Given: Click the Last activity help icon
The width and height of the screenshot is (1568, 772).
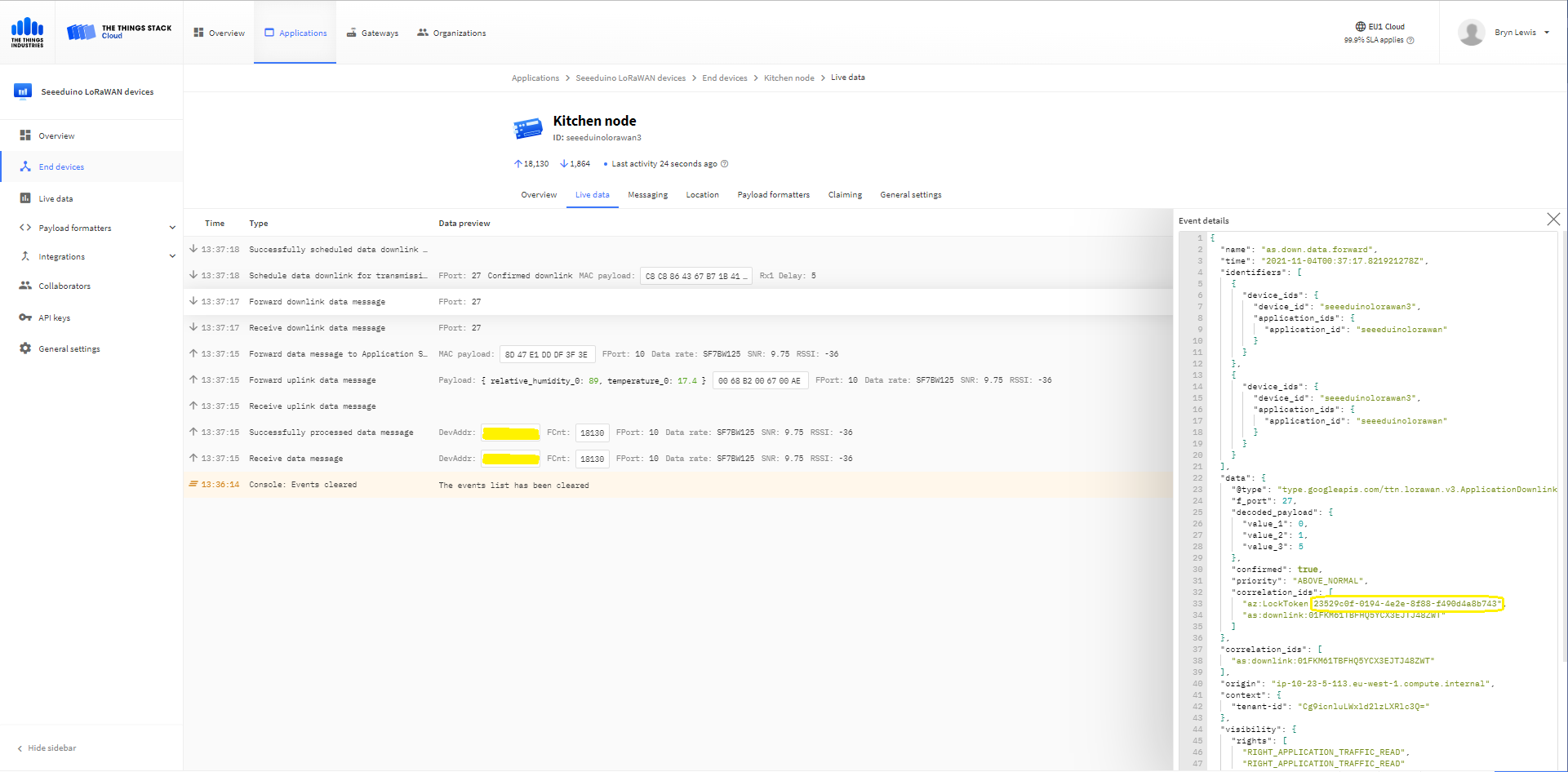Looking at the screenshot, I should point(724,164).
